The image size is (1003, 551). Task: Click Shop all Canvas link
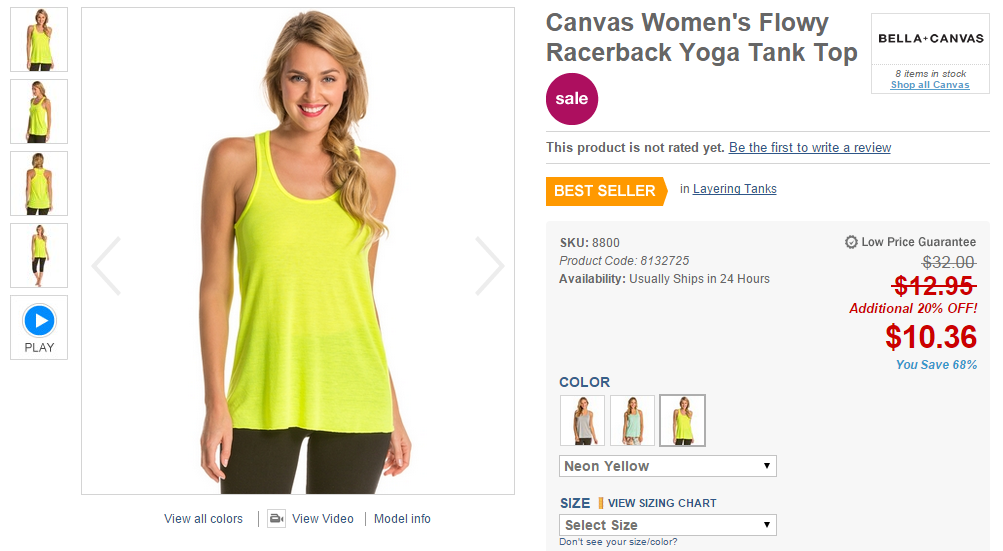[930, 85]
